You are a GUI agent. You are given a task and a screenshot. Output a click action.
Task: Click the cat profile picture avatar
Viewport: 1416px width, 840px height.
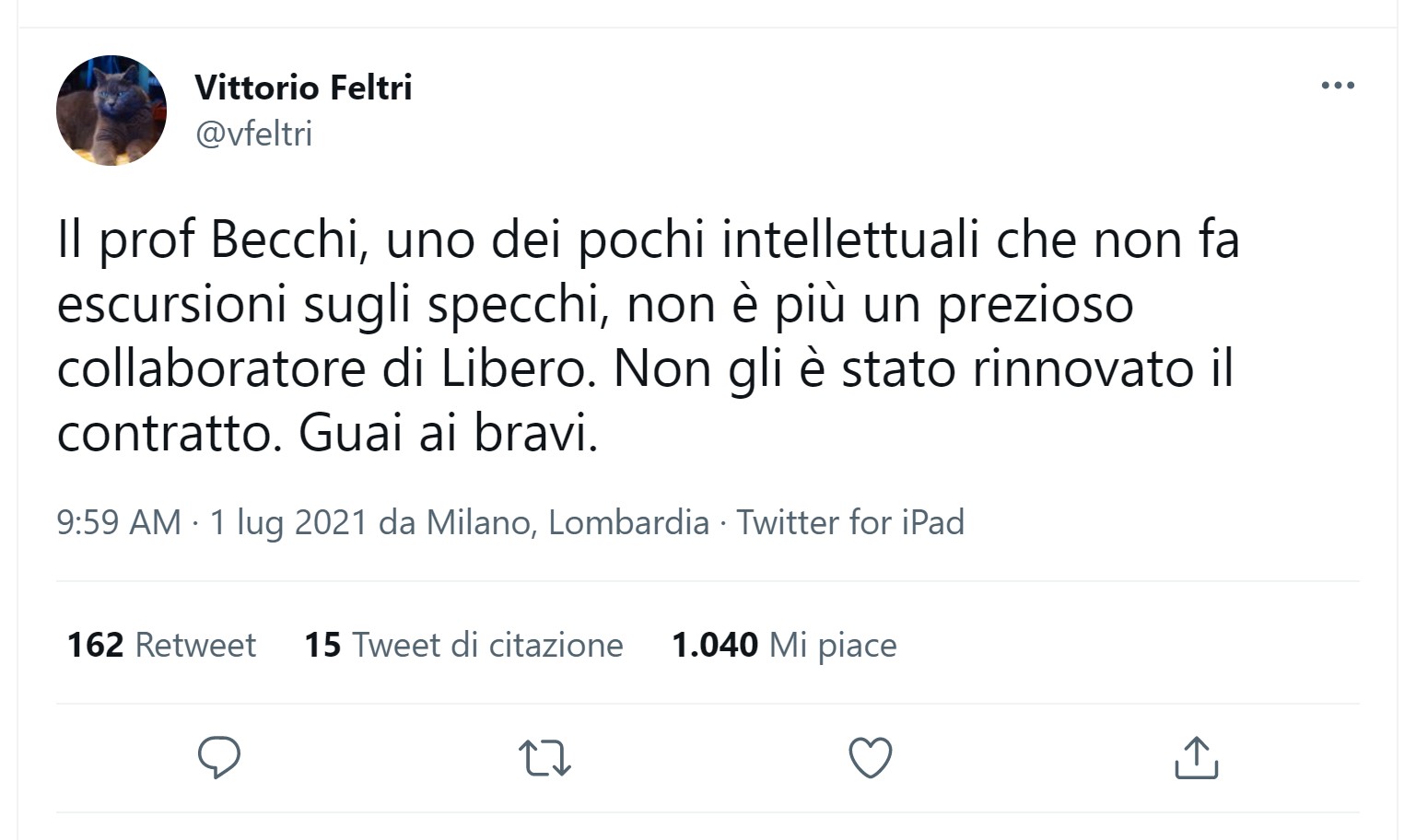(x=111, y=111)
